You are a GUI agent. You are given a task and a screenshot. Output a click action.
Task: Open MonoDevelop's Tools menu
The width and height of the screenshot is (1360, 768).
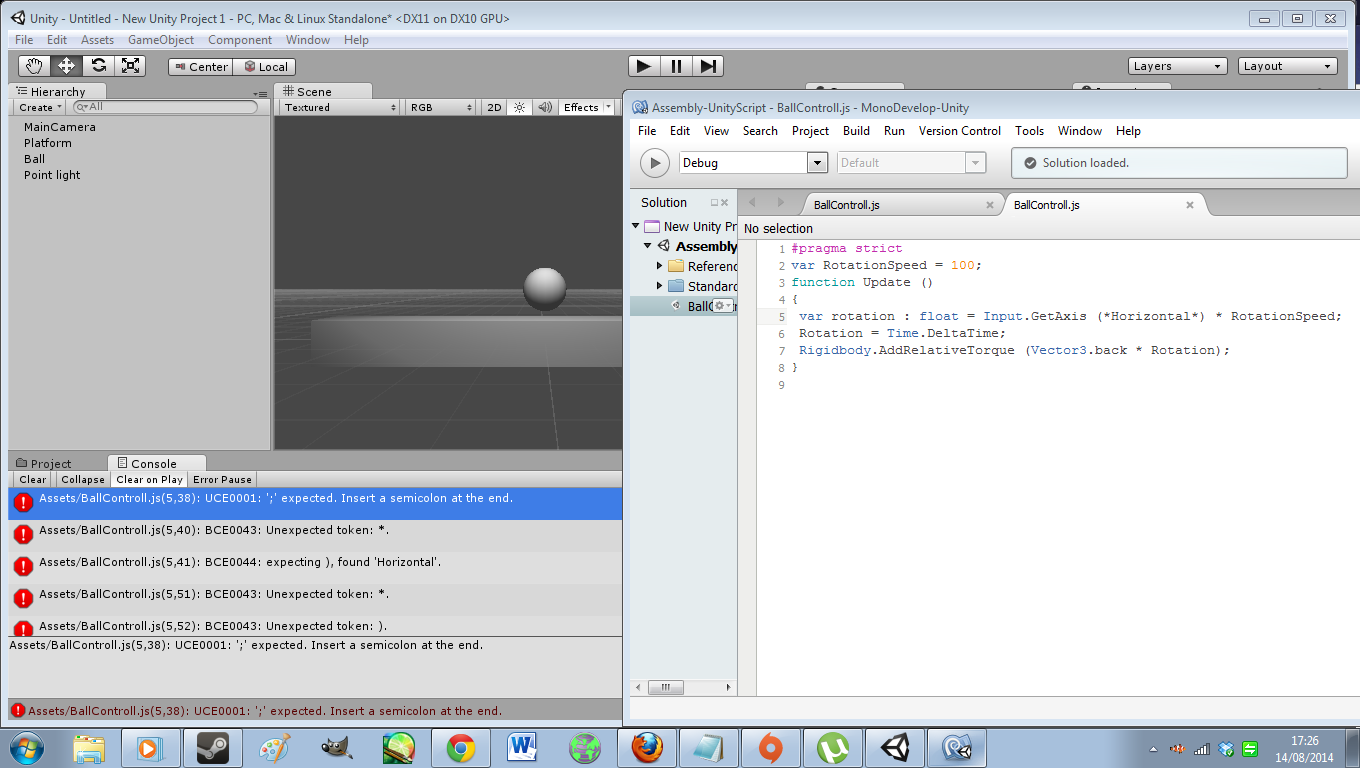(x=1029, y=131)
